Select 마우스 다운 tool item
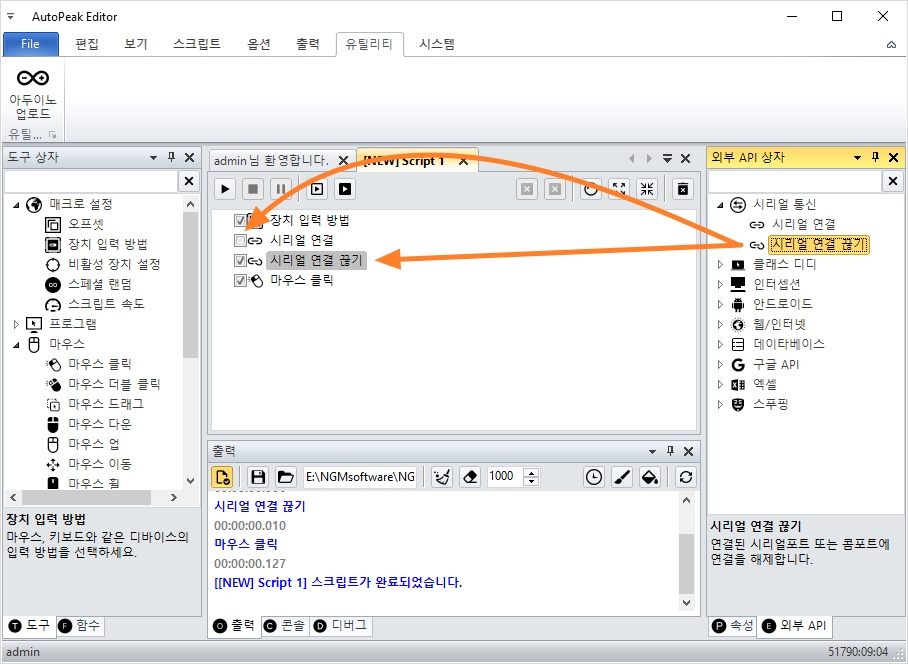Viewport: 908px width, 664px height. 100,424
